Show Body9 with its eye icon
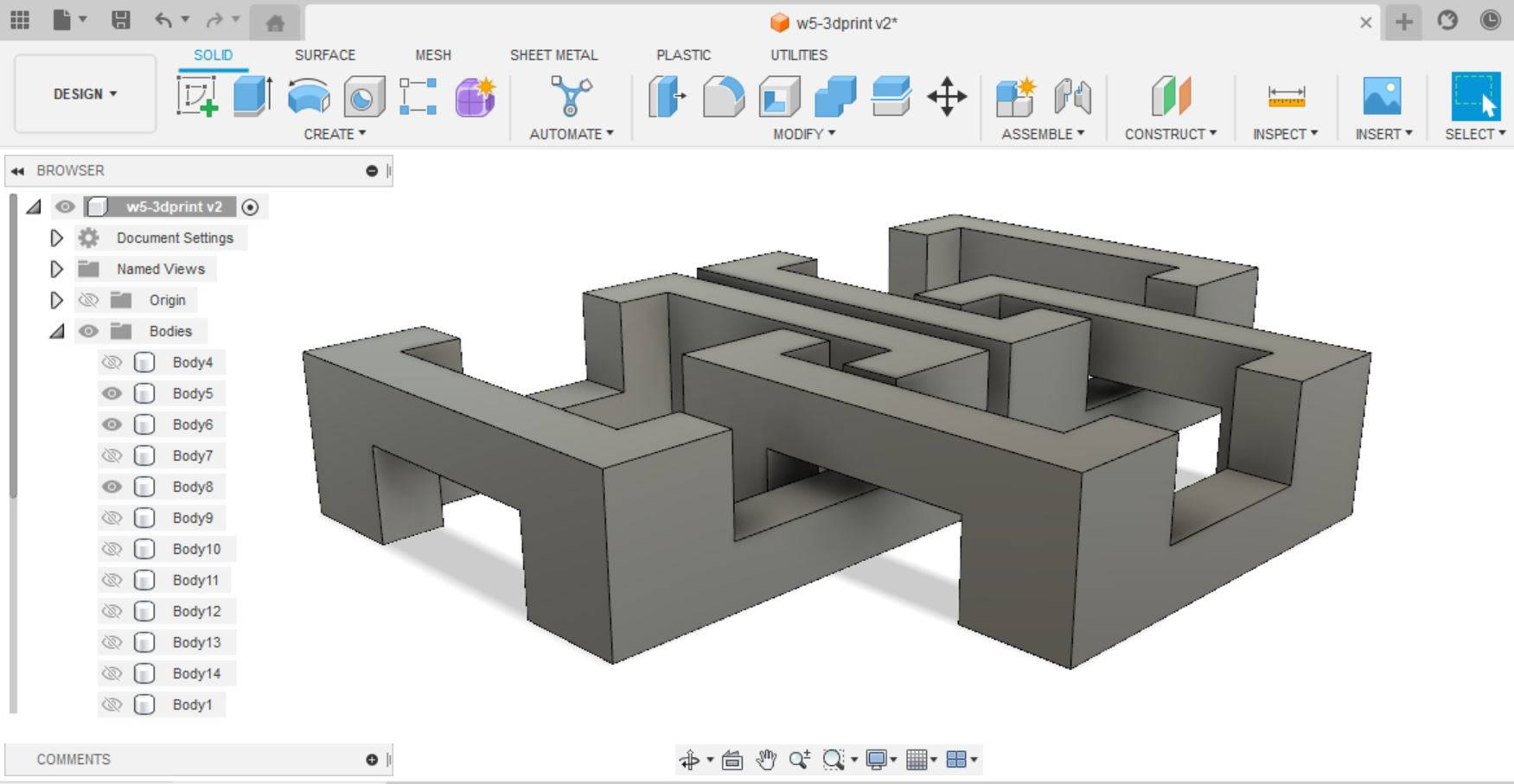The width and height of the screenshot is (1514, 784). (112, 518)
